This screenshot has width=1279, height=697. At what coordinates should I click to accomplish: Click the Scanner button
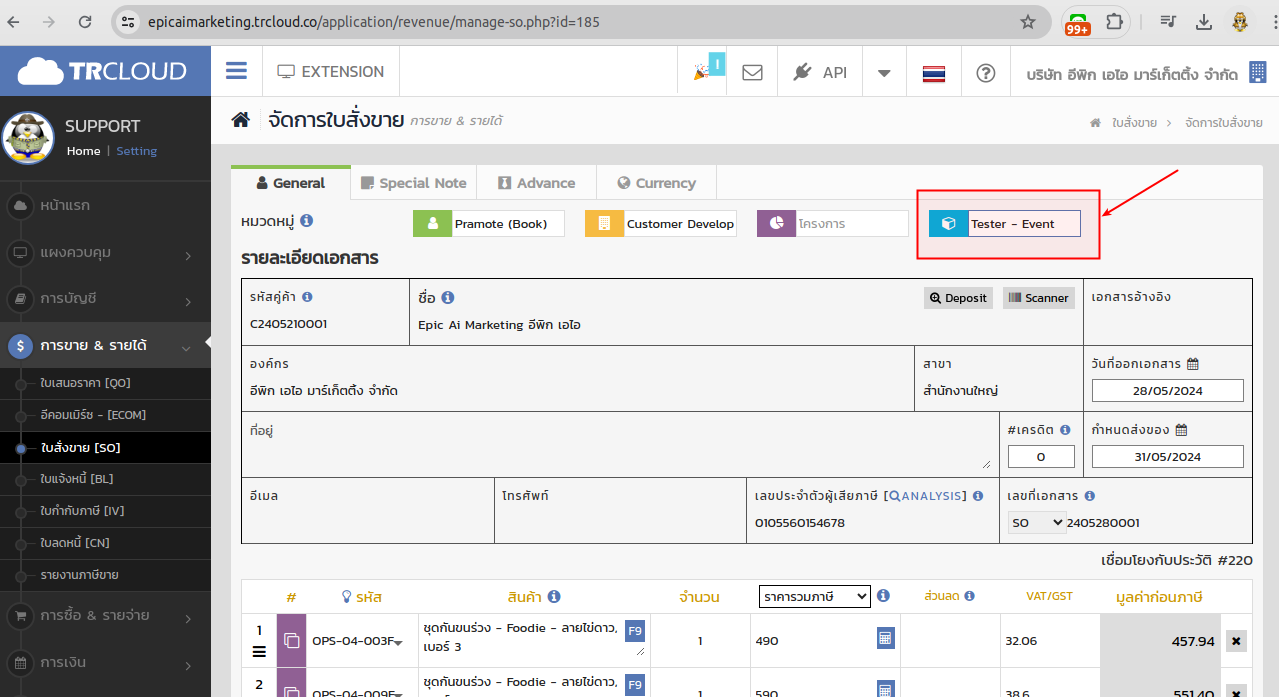click(1039, 298)
